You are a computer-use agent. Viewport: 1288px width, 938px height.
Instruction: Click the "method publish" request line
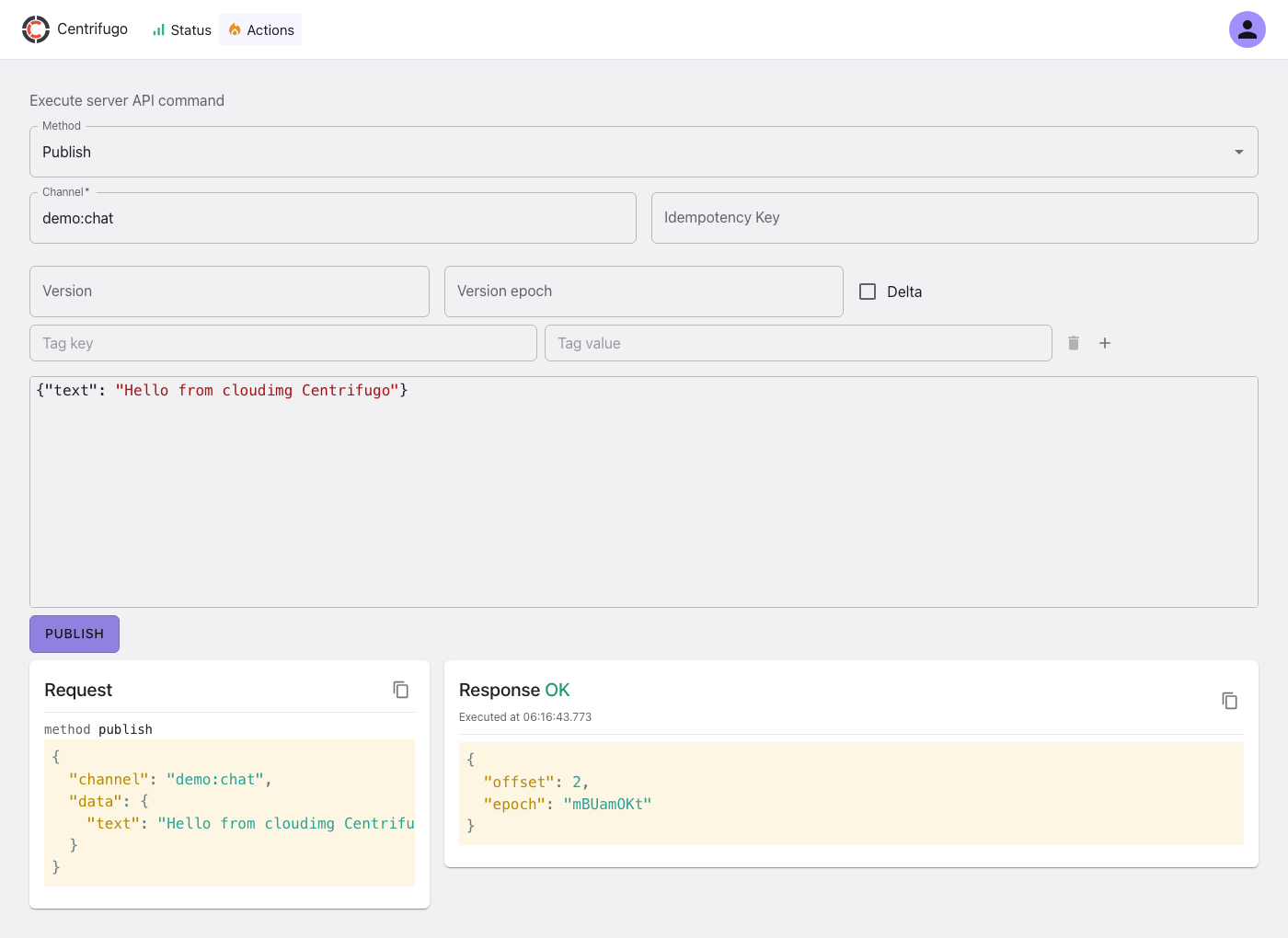point(98,729)
